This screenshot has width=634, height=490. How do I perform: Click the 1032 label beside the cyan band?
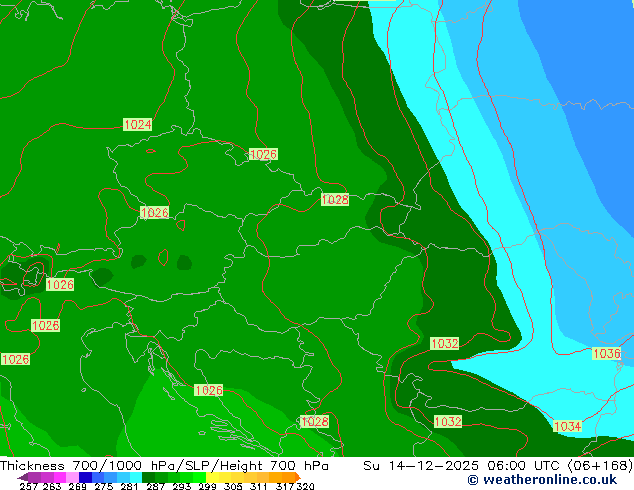(445, 344)
